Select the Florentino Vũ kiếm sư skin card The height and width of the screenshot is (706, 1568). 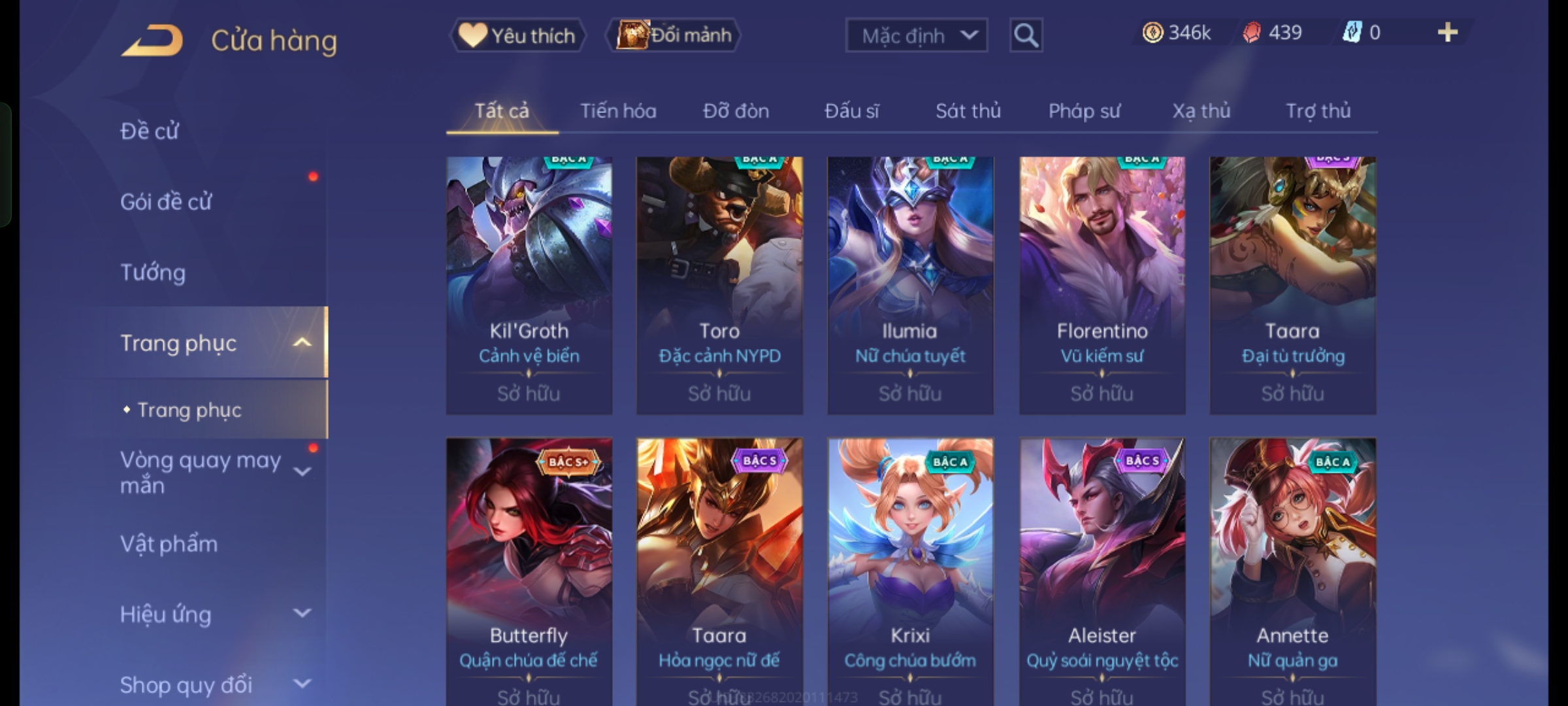click(x=1102, y=285)
